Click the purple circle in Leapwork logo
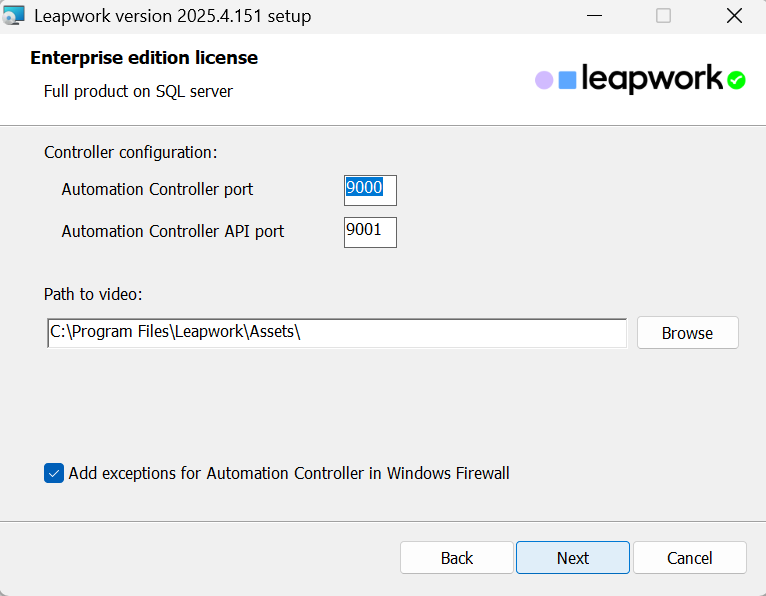 tap(544, 80)
